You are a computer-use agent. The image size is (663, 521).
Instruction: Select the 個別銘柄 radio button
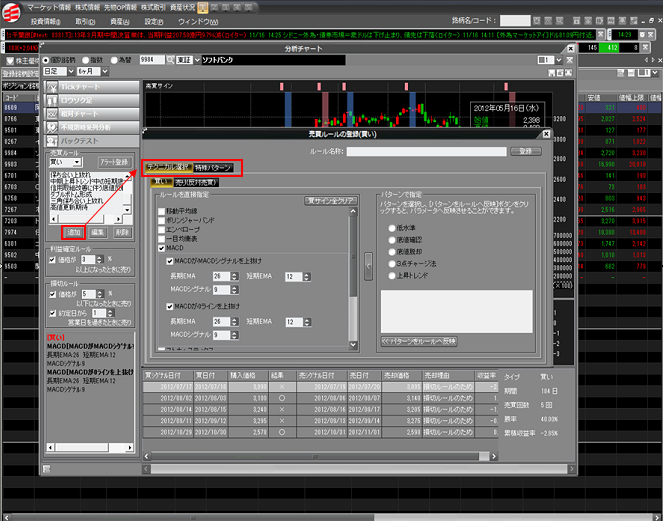pos(46,60)
